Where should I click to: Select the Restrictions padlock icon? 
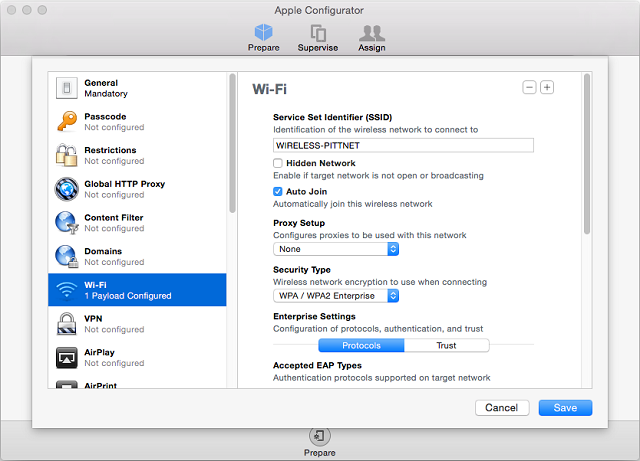tap(67, 155)
